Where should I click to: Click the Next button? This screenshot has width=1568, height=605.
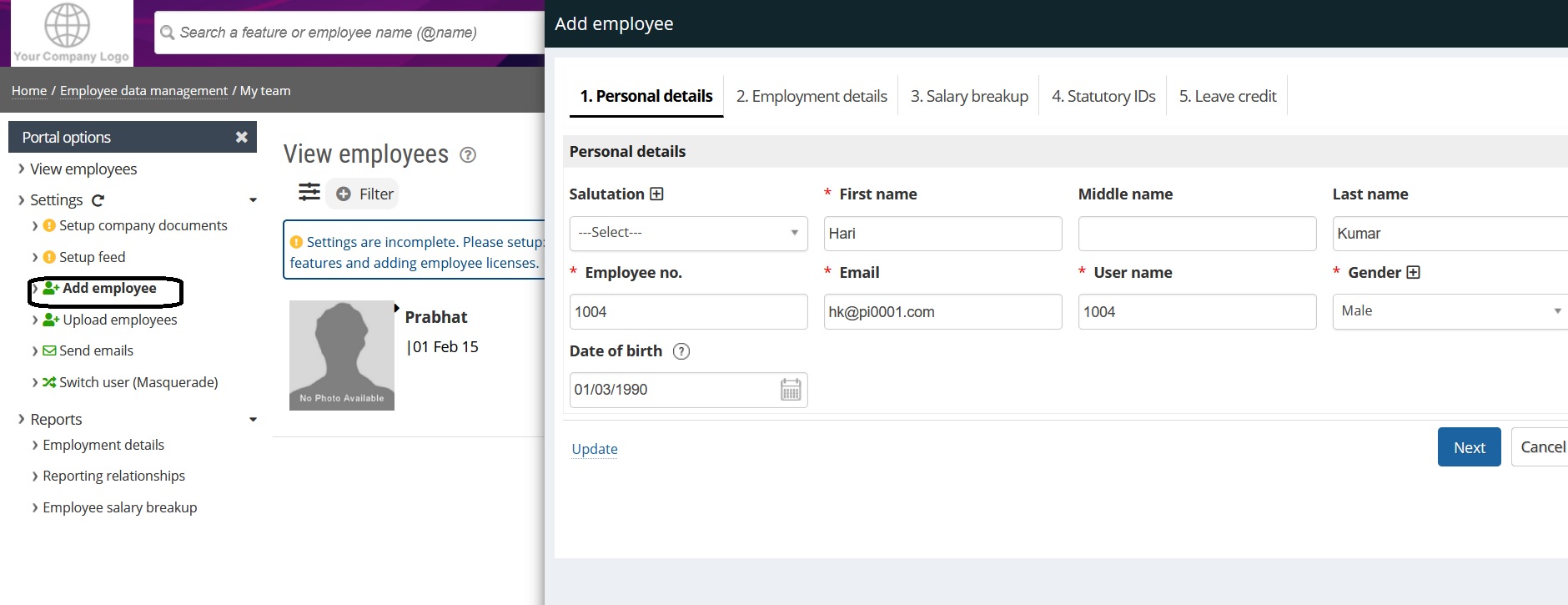click(x=1470, y=447)
